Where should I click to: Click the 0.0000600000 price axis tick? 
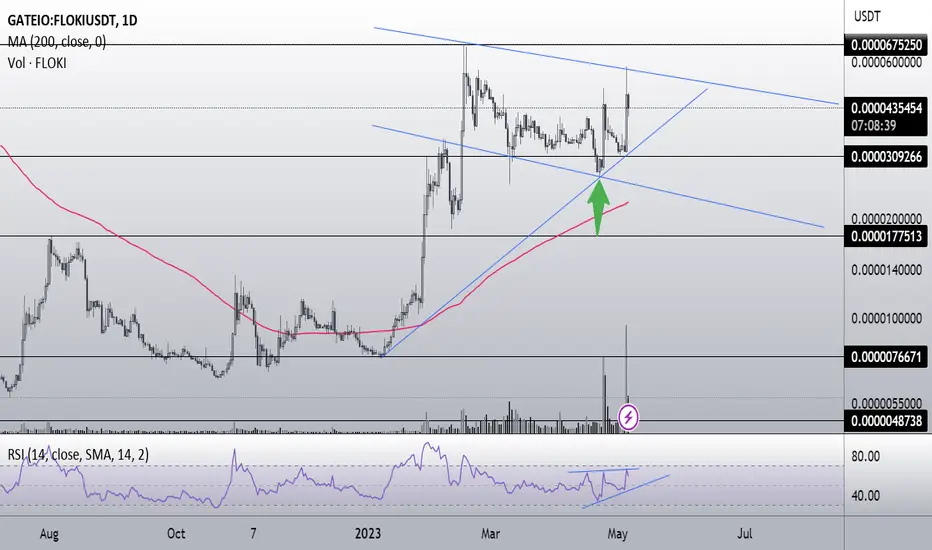point(886,62)
